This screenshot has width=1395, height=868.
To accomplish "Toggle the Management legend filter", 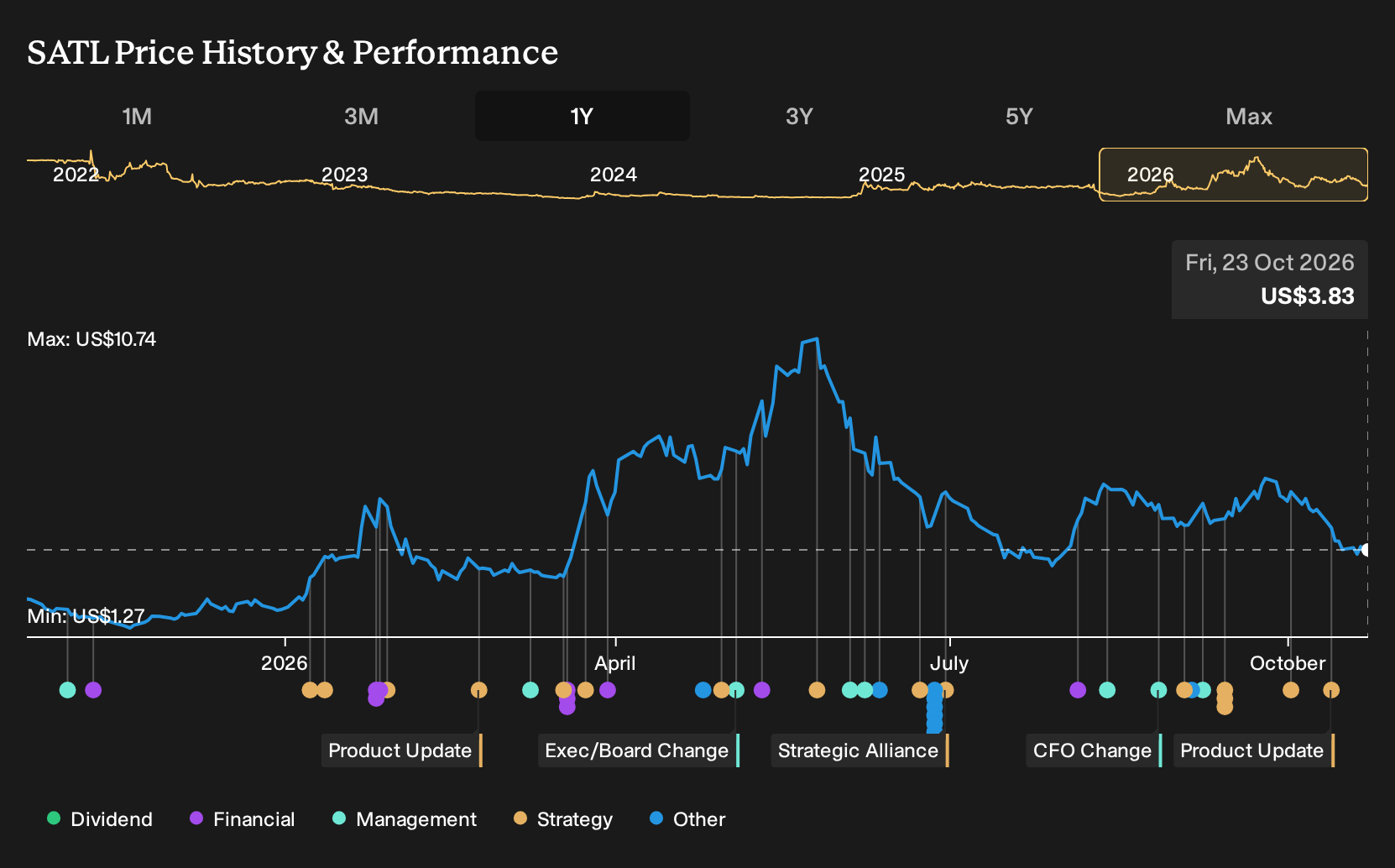I will (x=405, y=819).
